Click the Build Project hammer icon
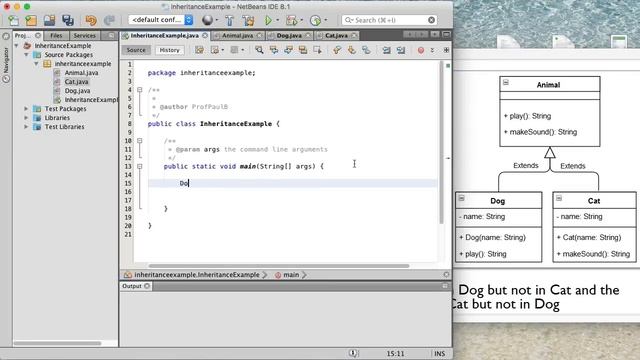Screen dimensions: 640x360 229,20
